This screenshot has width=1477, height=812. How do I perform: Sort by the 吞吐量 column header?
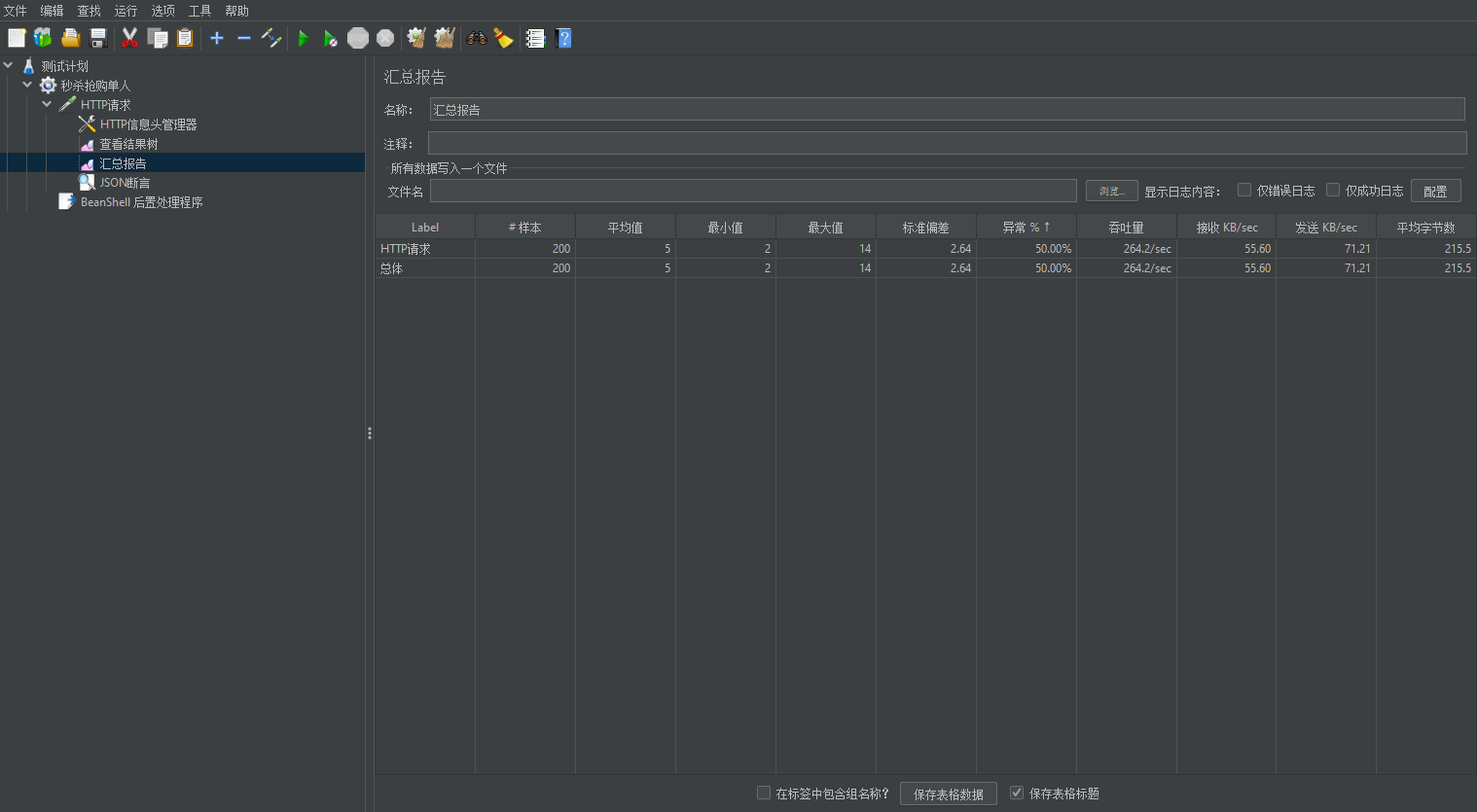pyautogui.click(x=1127, y=227)
